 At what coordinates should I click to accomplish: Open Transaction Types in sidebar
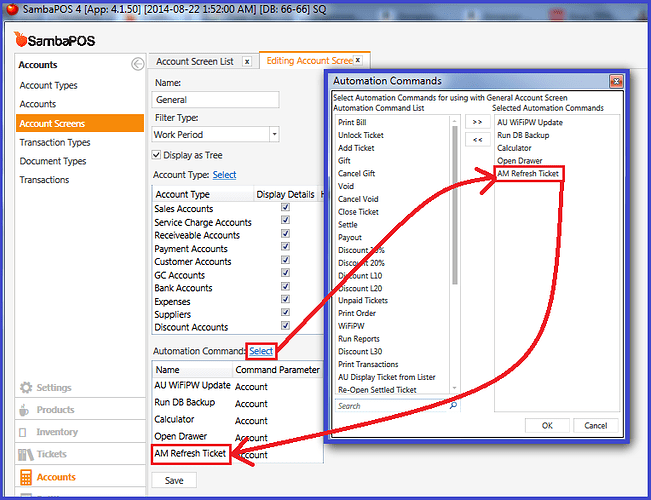click(55, 142)
